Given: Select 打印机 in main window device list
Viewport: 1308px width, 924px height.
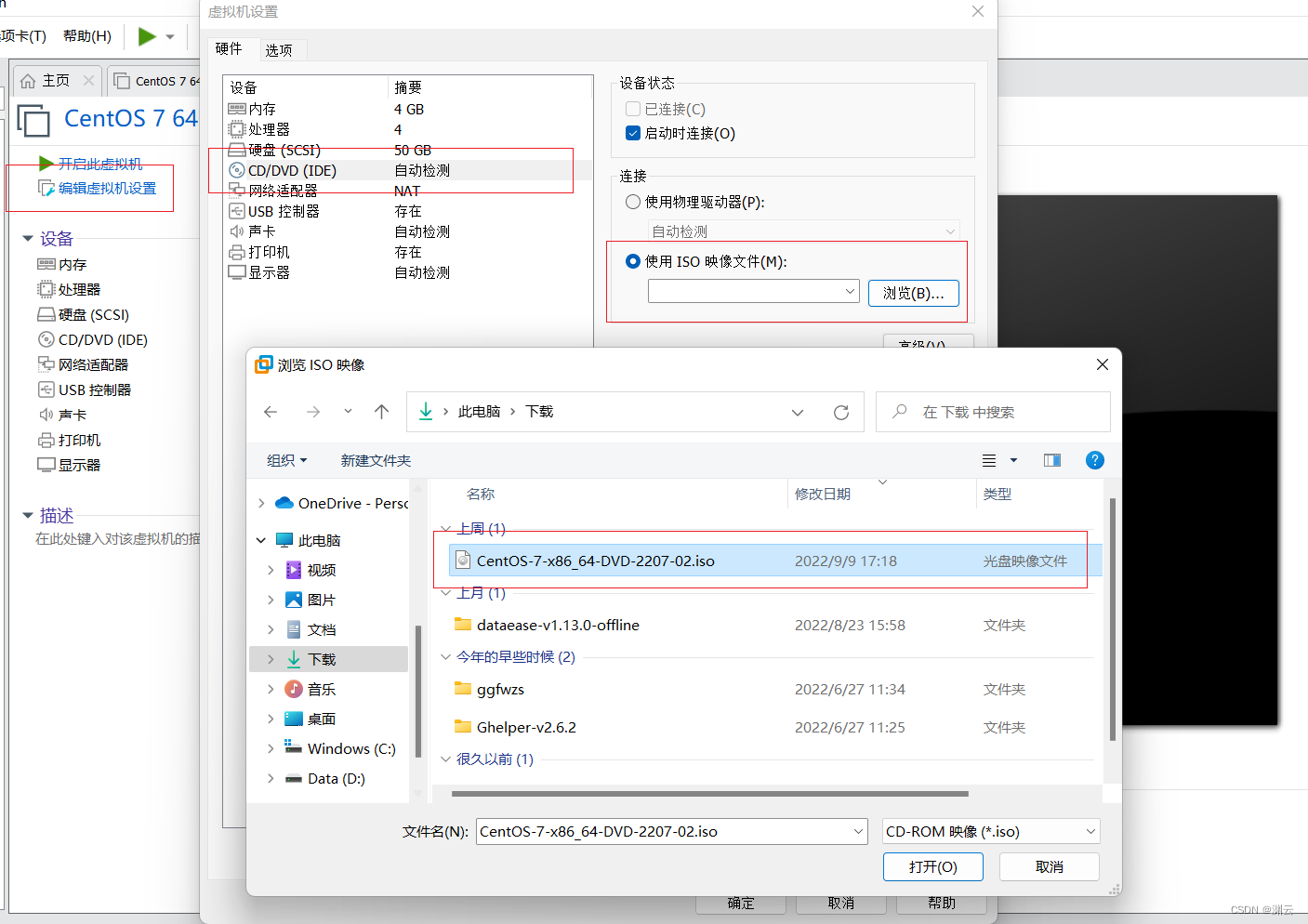Looking at the screenshot, I should 69,440.
